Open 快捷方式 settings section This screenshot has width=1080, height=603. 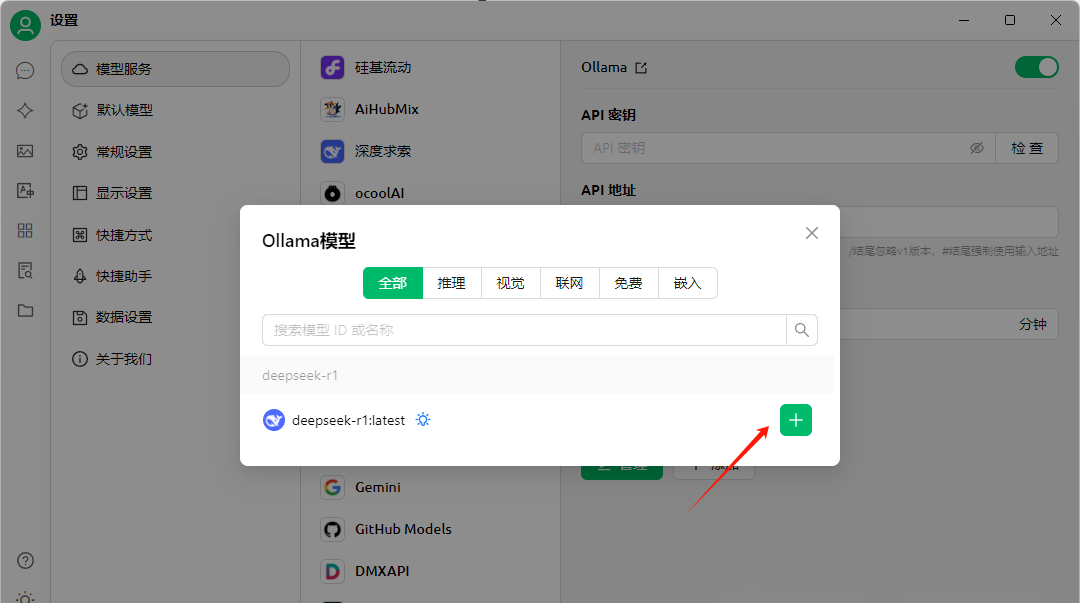coord(175,235)
